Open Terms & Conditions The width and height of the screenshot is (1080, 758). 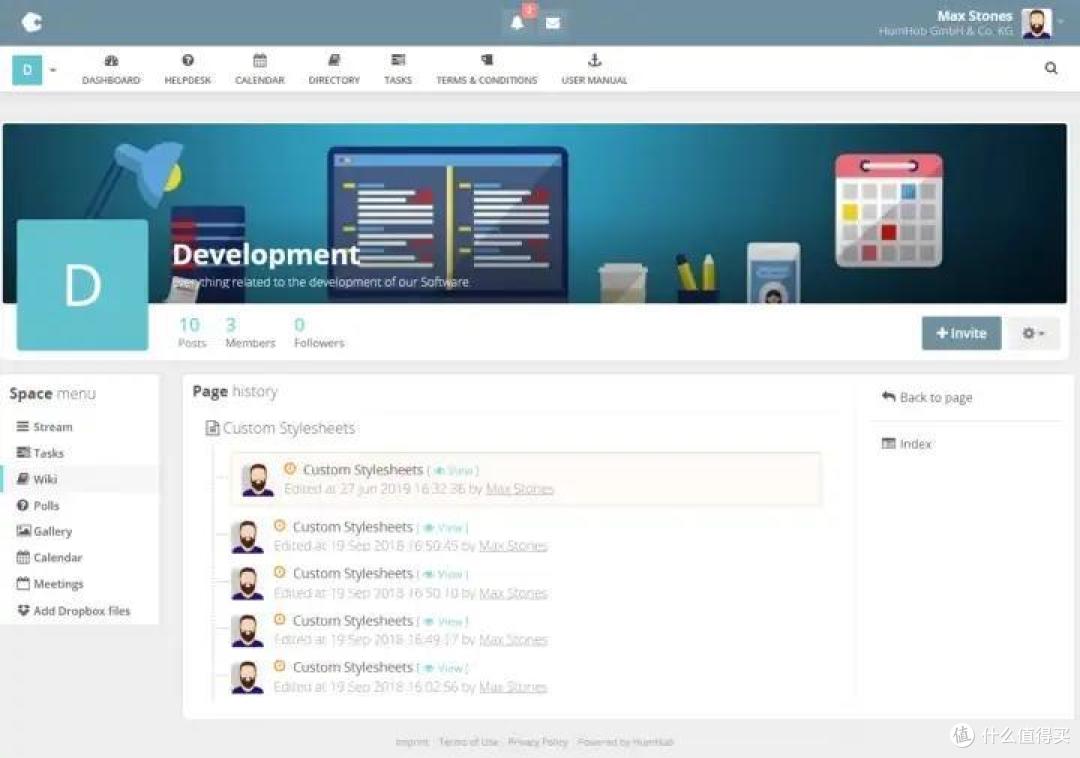pyautogui.click(x=486, y=70)
